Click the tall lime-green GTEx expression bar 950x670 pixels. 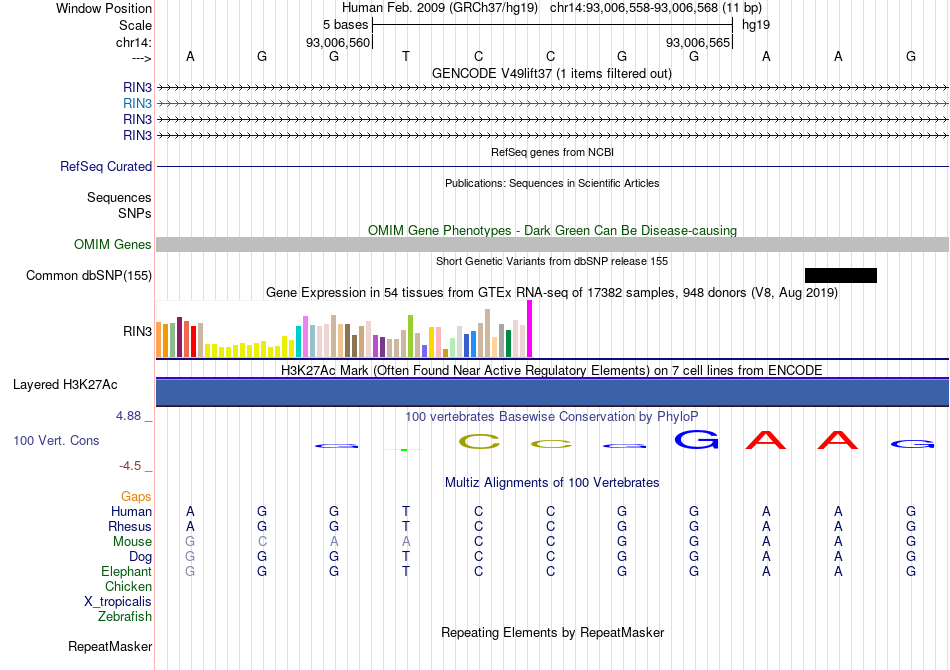(410, 336)
